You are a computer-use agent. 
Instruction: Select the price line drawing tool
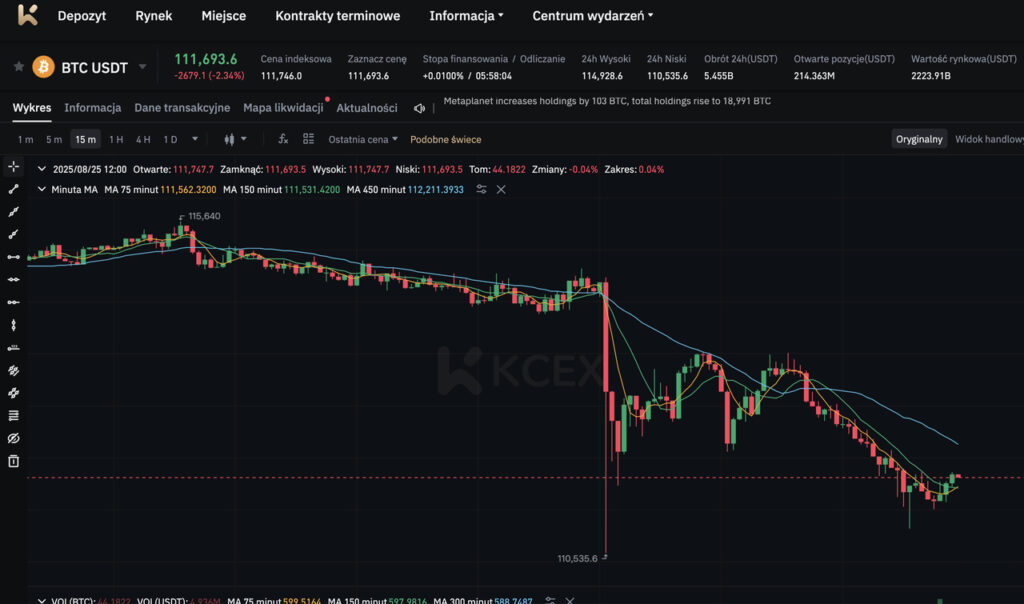click(x=13, y=347)
